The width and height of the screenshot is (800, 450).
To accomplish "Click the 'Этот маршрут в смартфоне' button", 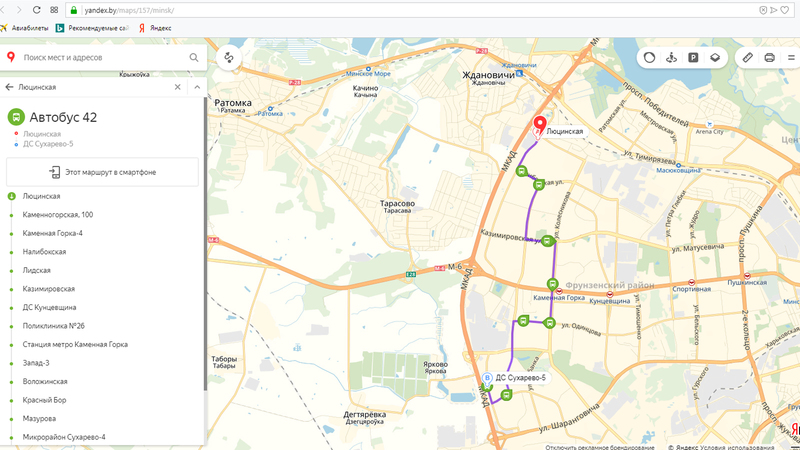I will pyautogui.click(x=102, y=172).
